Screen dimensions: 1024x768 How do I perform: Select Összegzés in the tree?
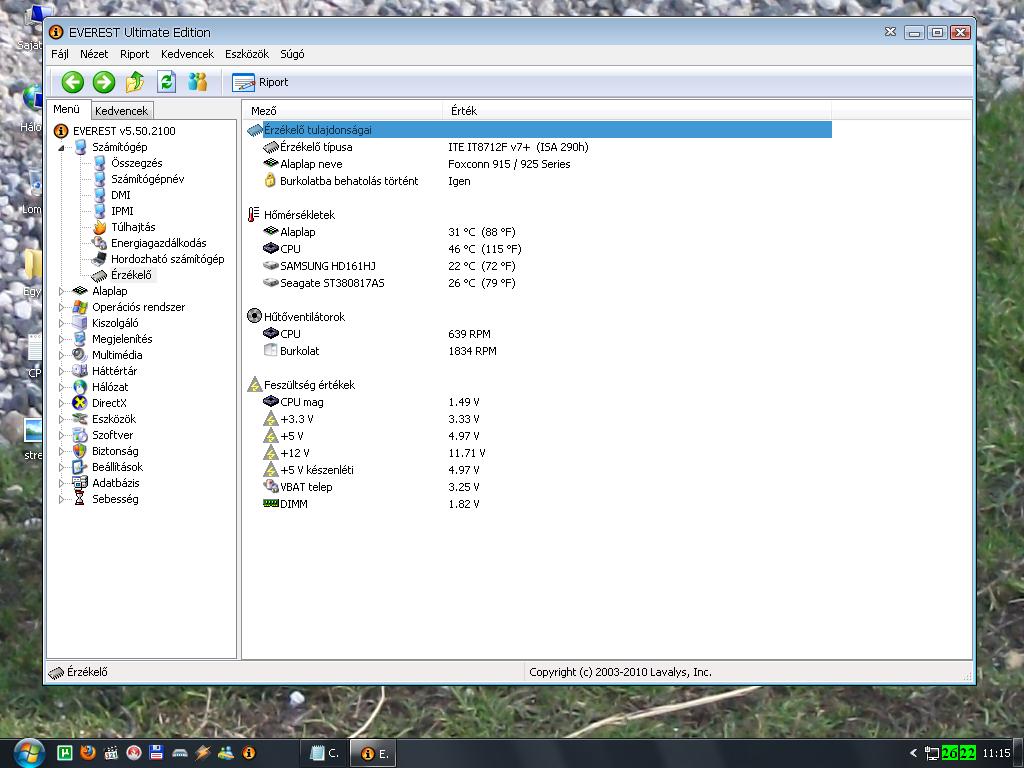coord(136,163)
